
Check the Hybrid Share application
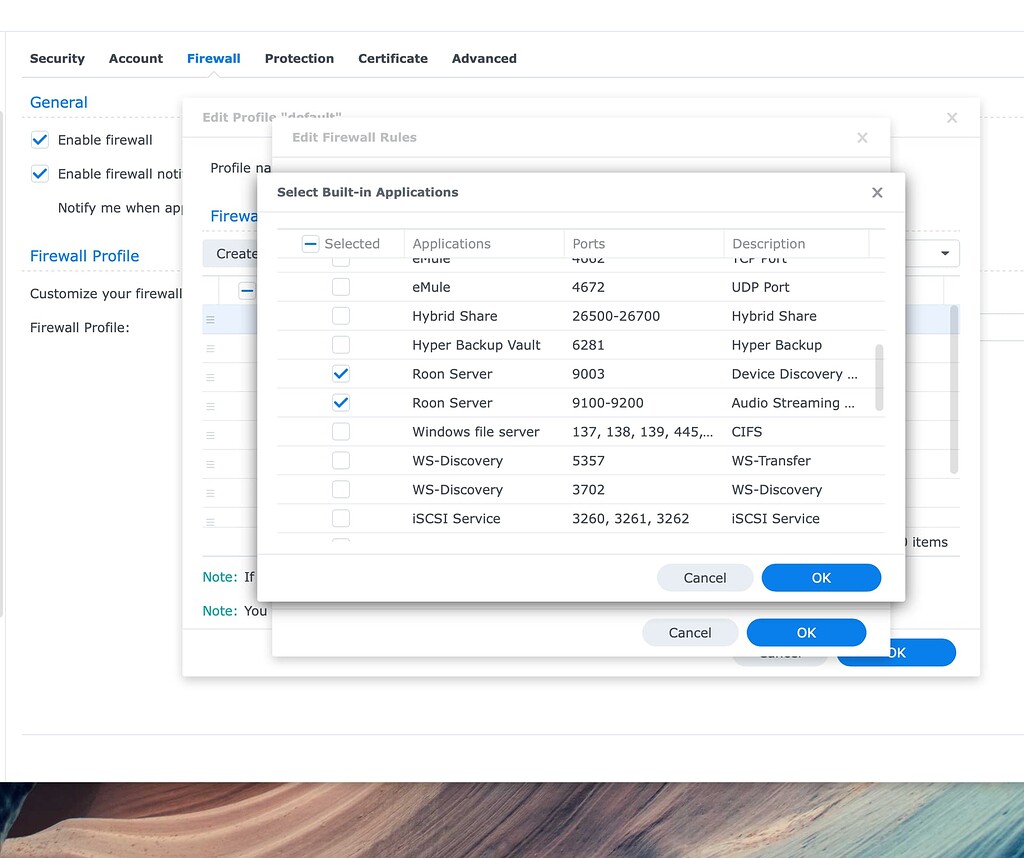340,316
